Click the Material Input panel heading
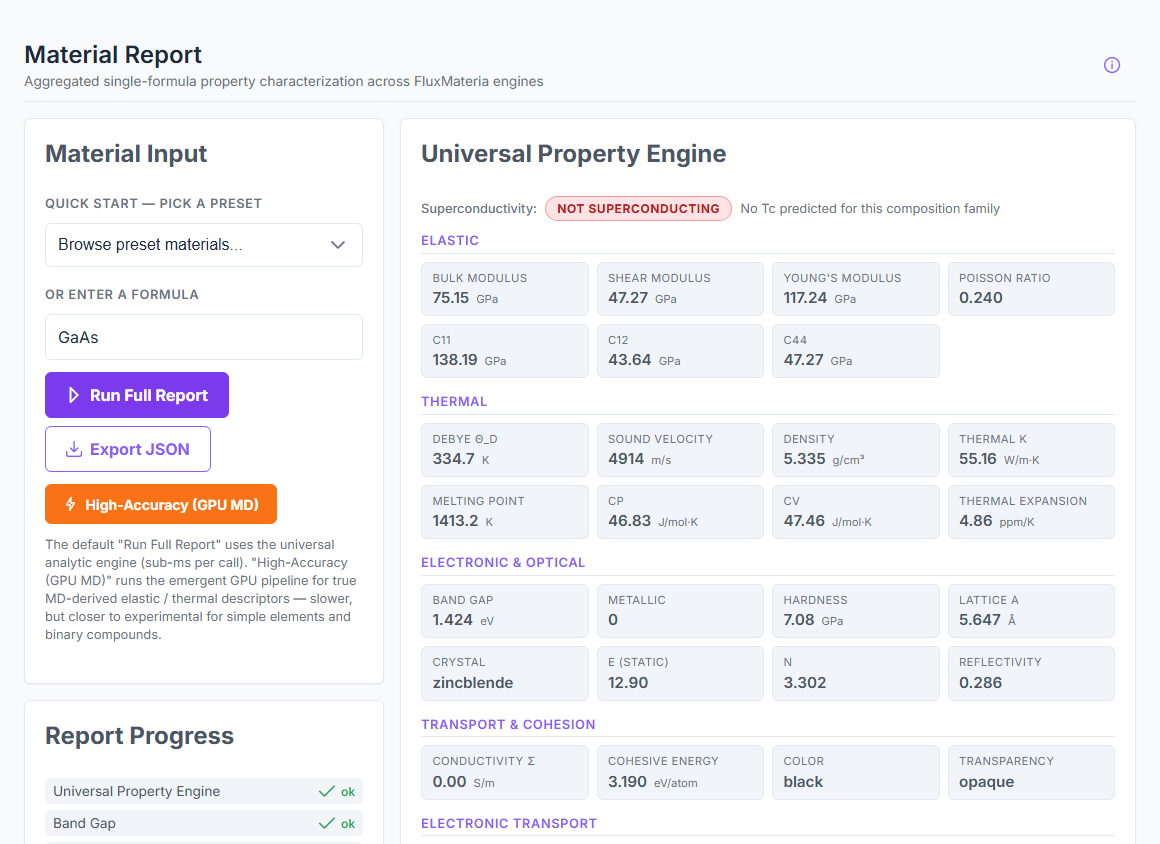 coord(126,154)
